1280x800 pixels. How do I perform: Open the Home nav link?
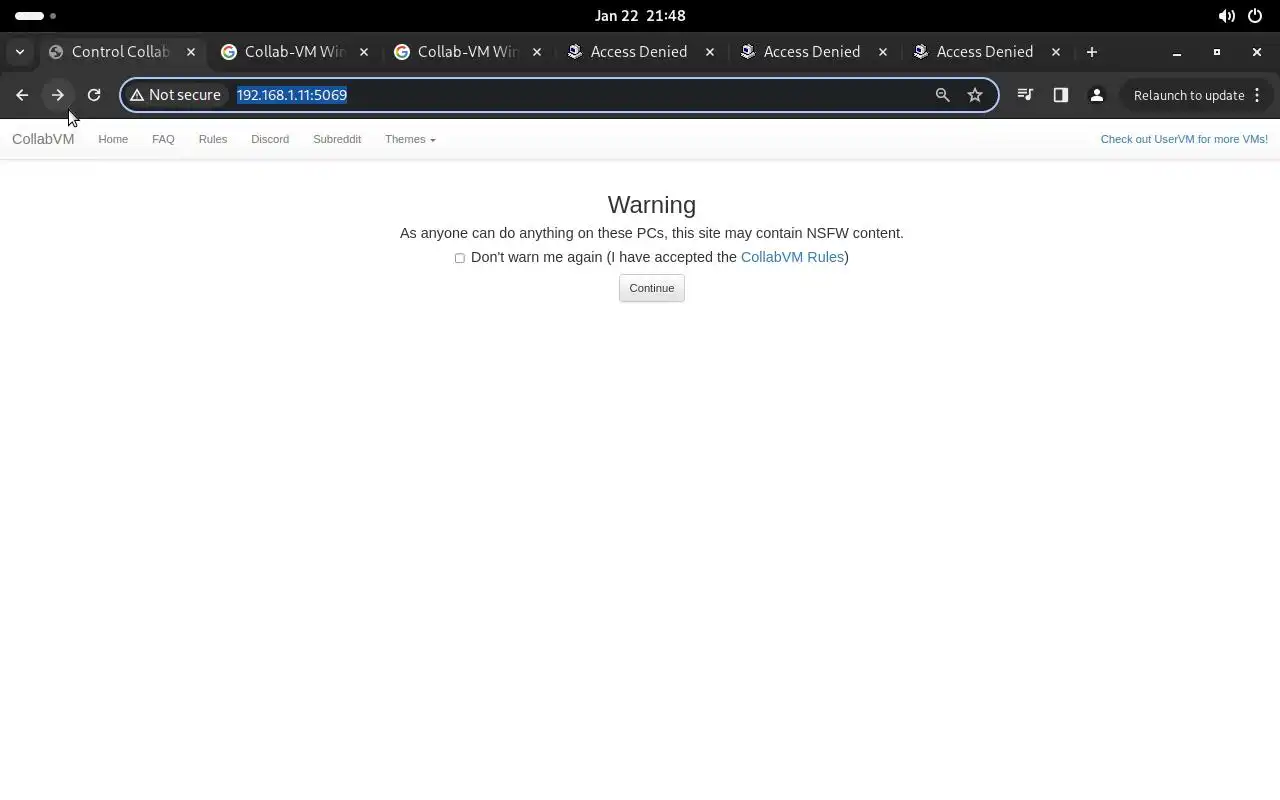[x=113, y=139]
